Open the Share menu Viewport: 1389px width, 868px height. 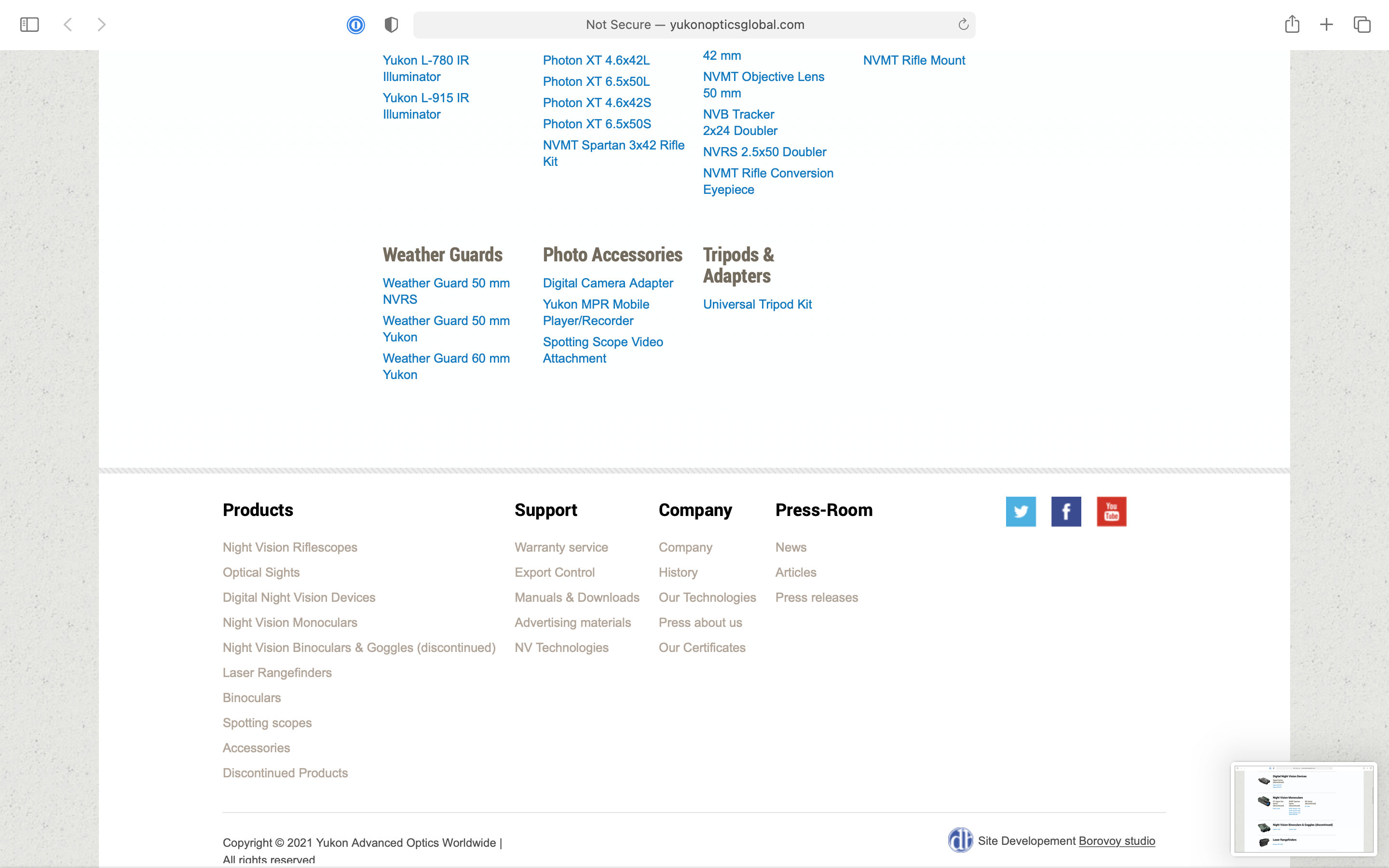pos(1292,24)
